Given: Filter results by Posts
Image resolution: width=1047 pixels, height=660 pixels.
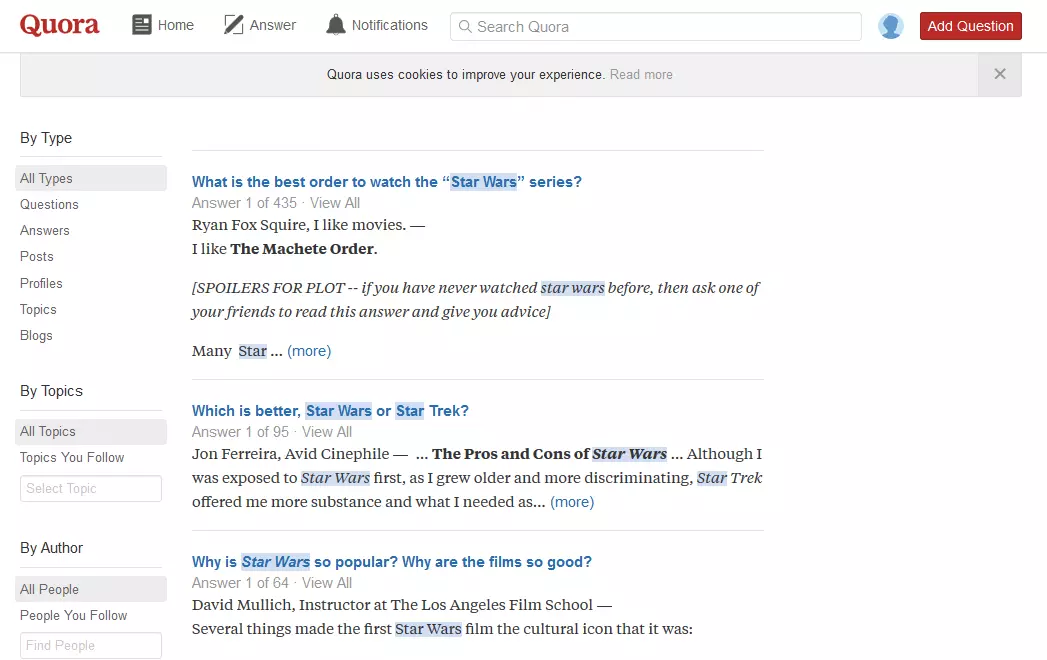Looking at the screenshot, I should tap(37, 257).
